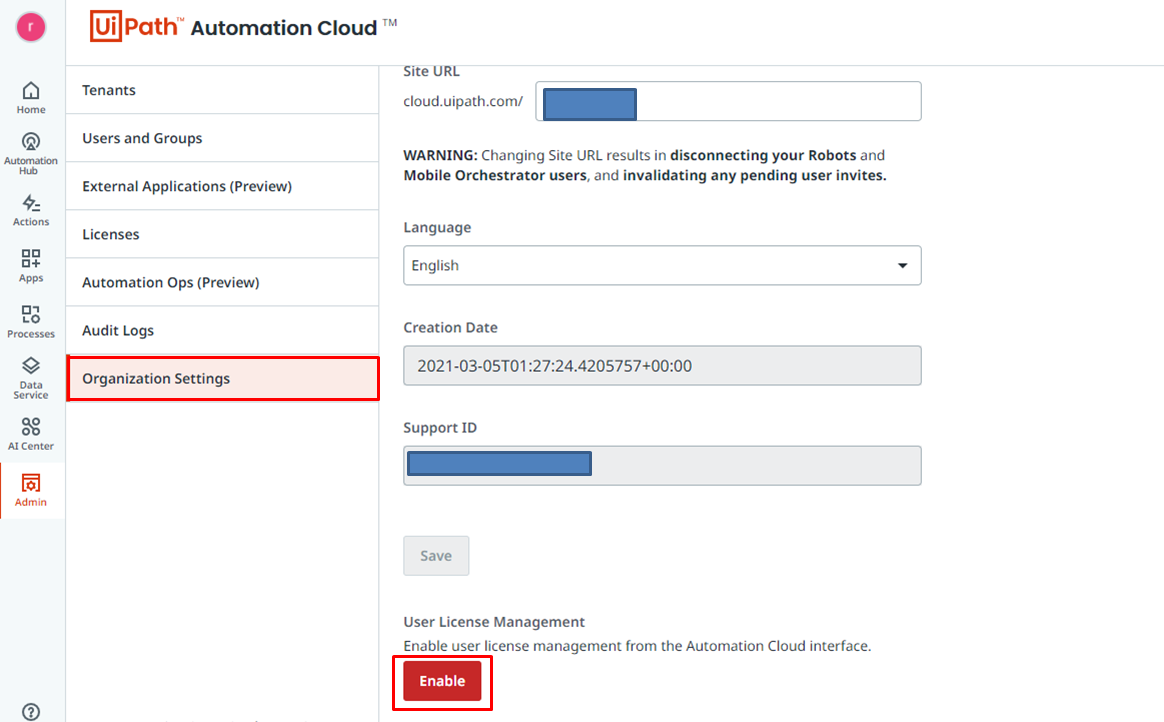The image size is (1164, 722).
Task: Select the Admin sidebar icon
Action: coord(30,490)
